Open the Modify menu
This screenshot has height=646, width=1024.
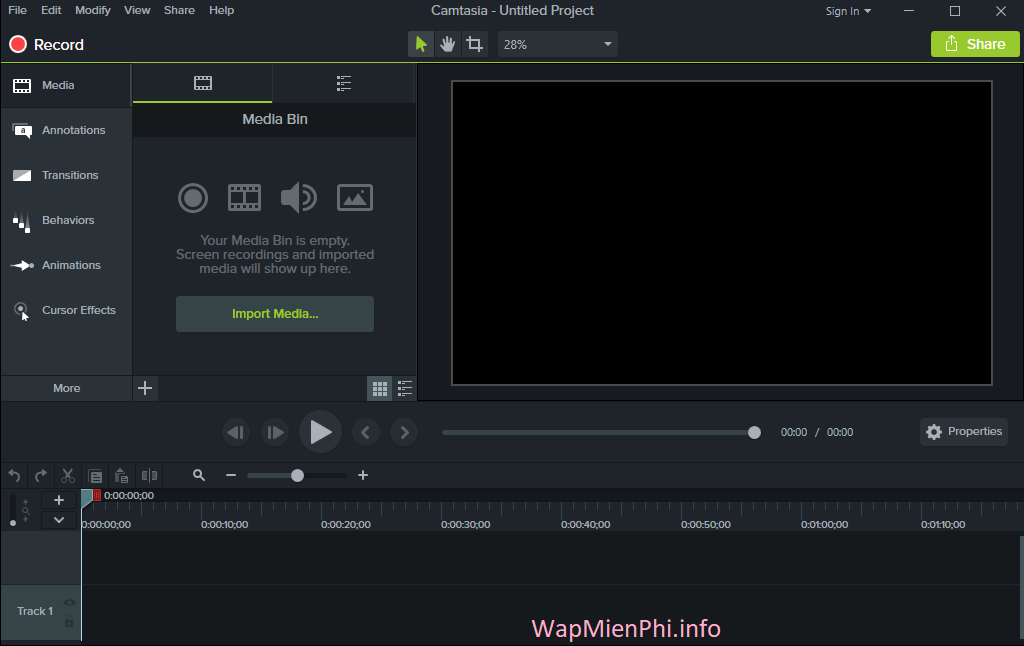93,10
